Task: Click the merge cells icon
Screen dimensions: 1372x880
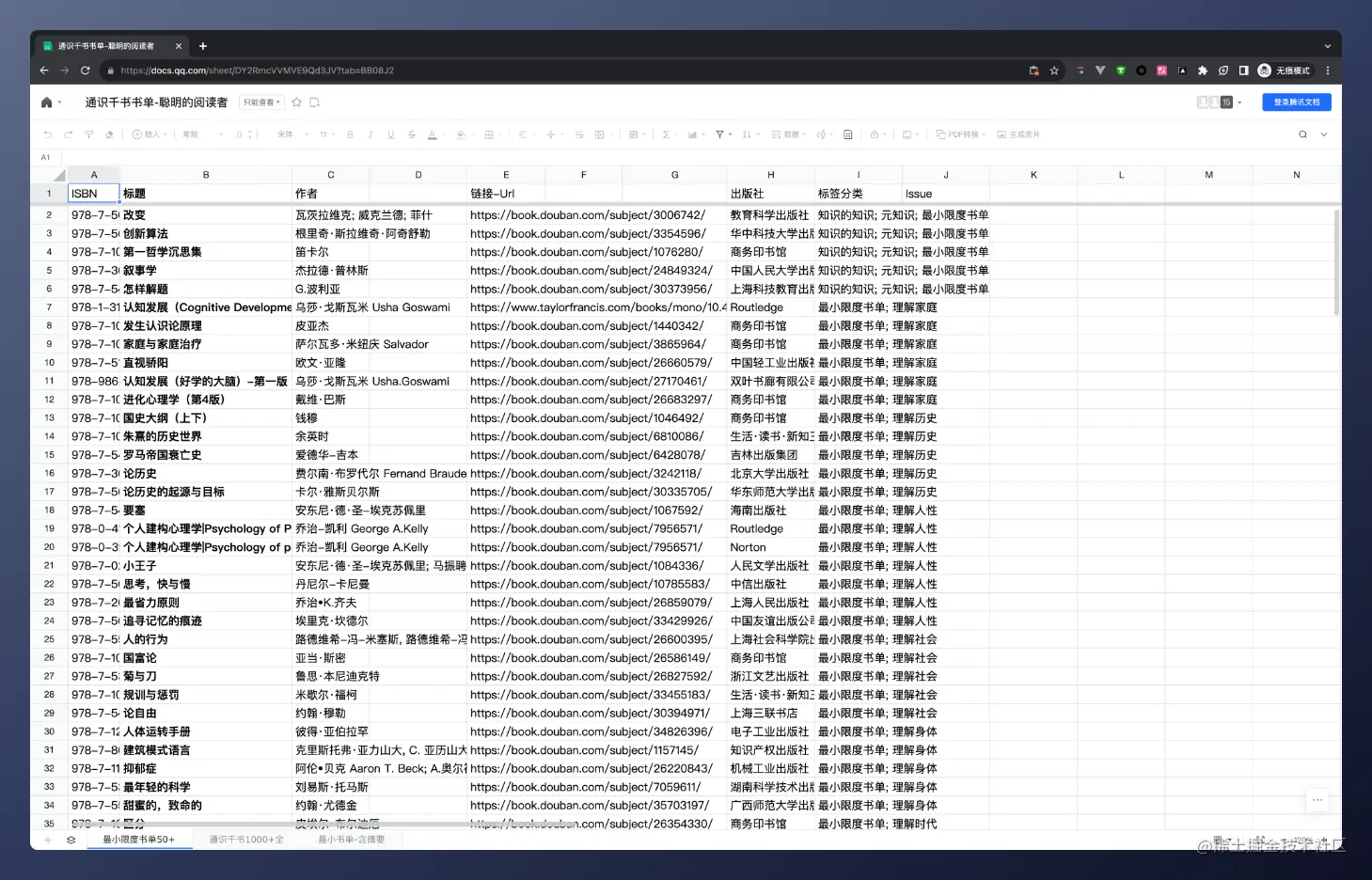Action: (x=599, y=134)
